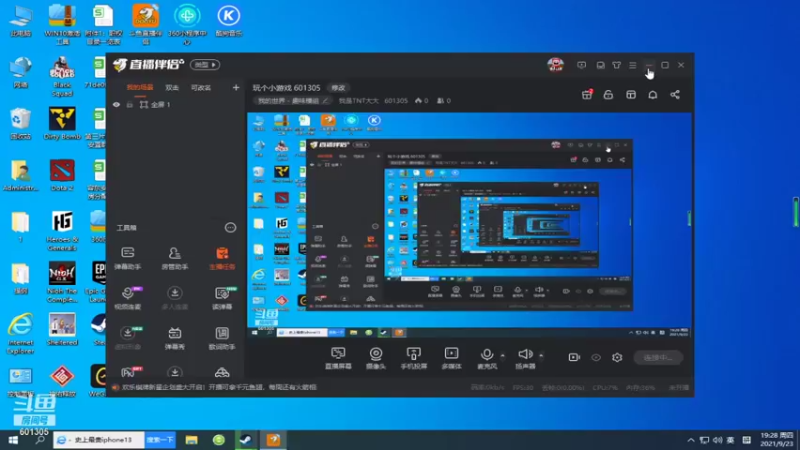Open the orange 主播任务 tool

tap(222, 258)
